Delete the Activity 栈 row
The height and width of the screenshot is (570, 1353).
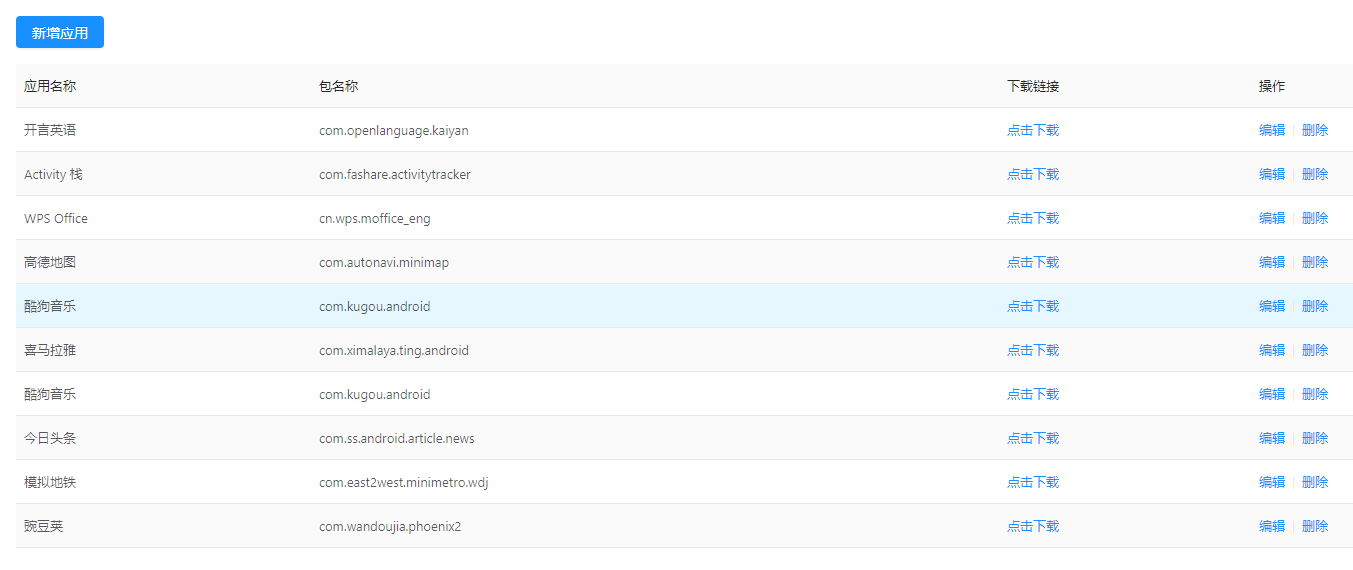coord(1315,174)
